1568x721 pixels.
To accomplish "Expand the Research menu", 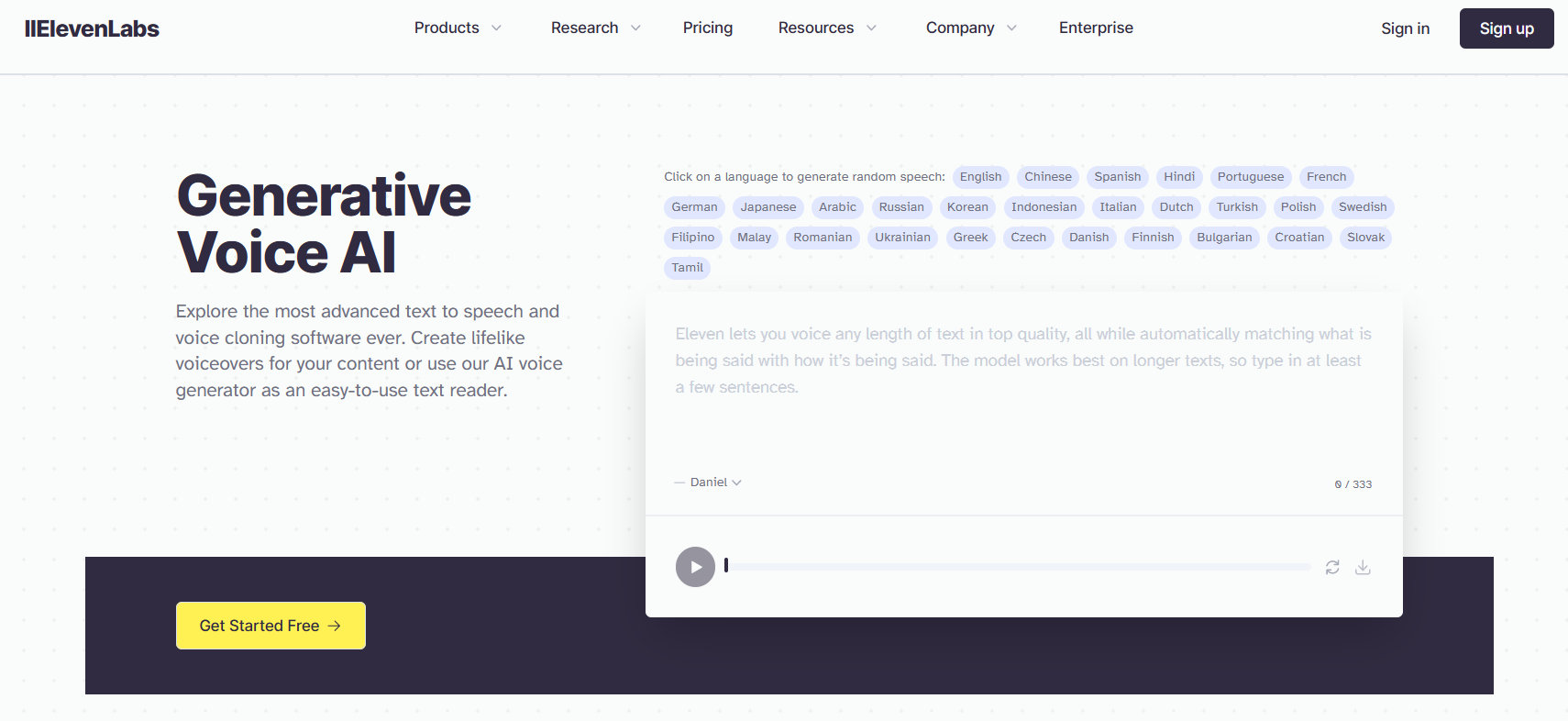I will pos(595,28).
